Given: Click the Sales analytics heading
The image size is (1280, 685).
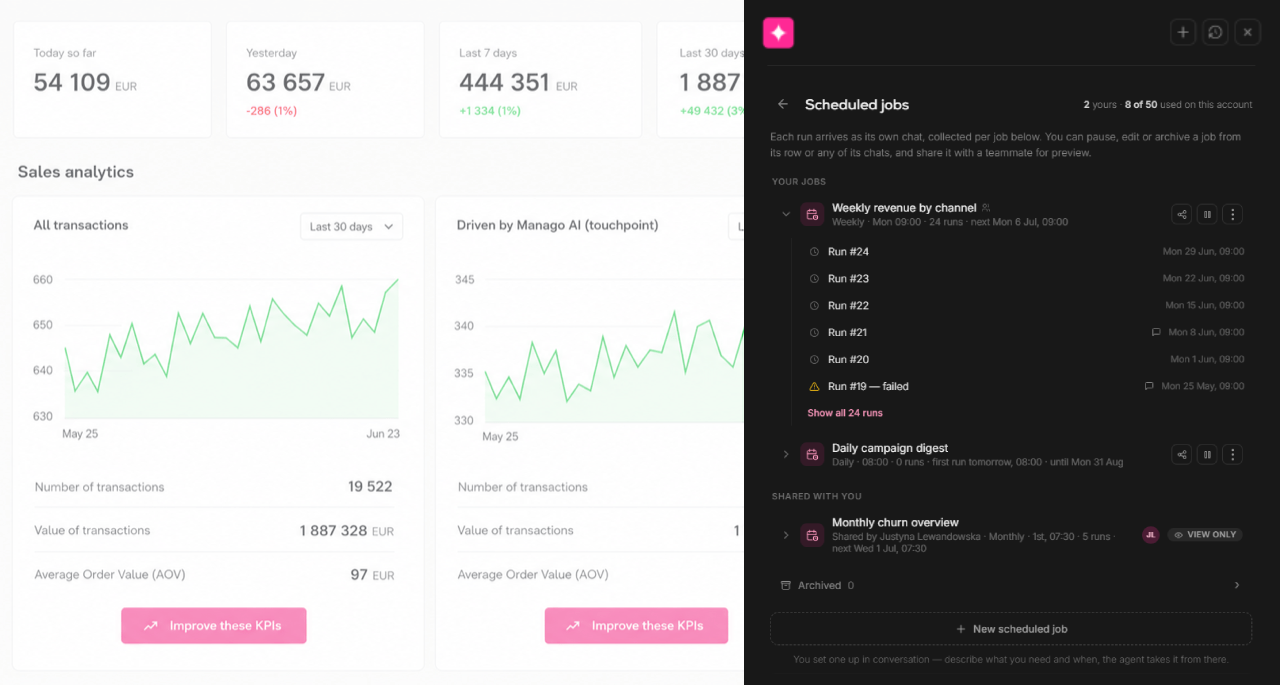Looking at the screenshot, I should [76, 172].
